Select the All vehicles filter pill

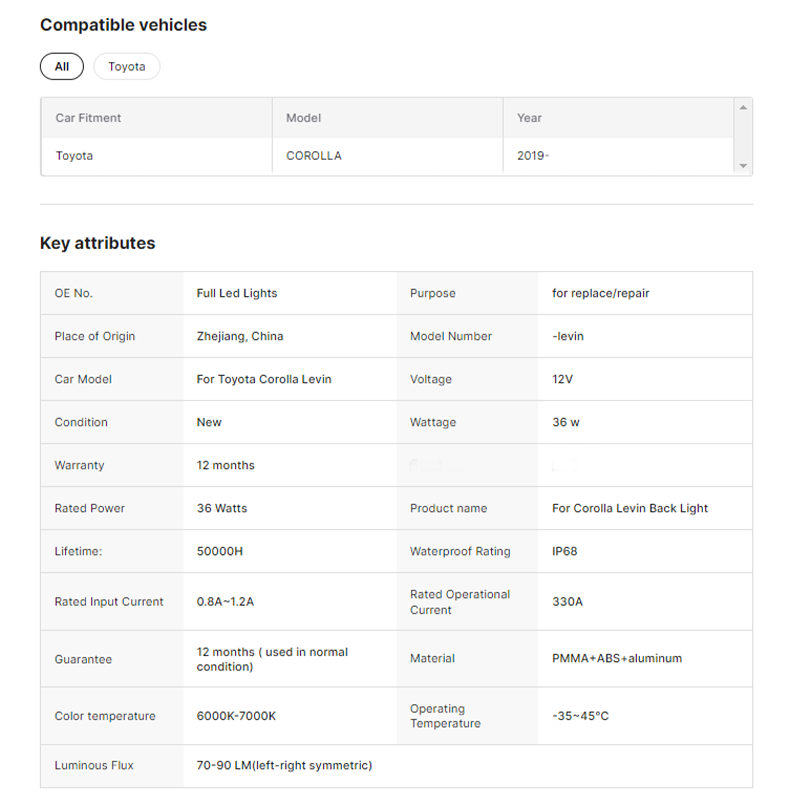[62, 67]
